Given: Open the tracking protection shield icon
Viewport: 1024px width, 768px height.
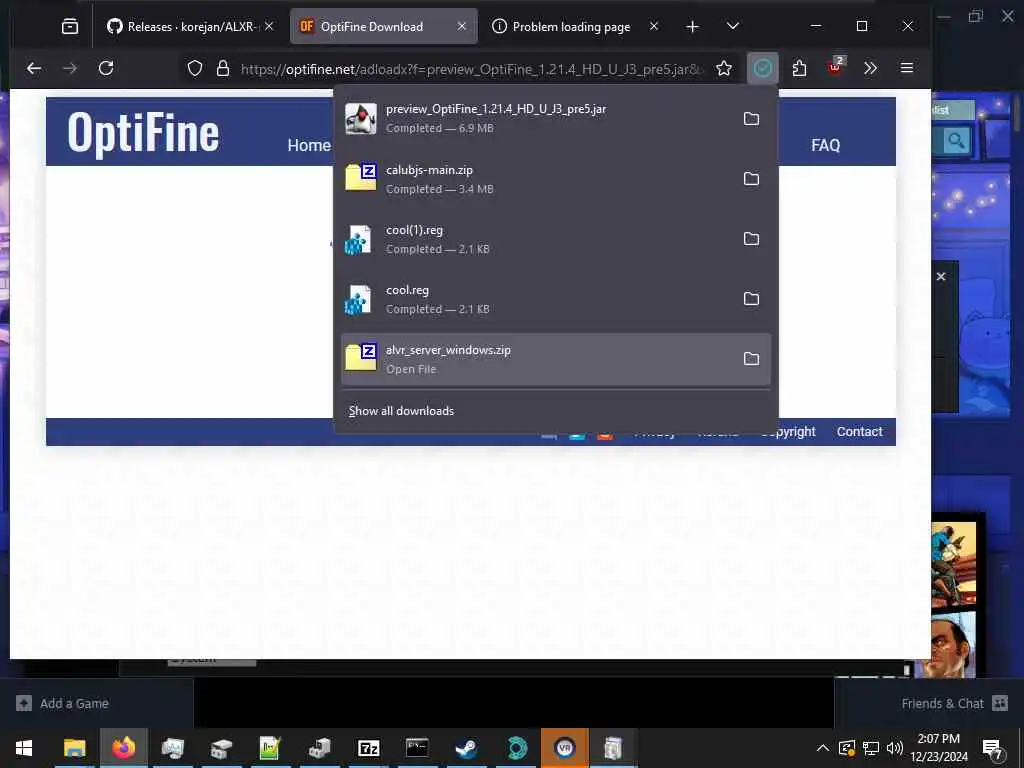Looking at the screenshot, I should [195, 69].
